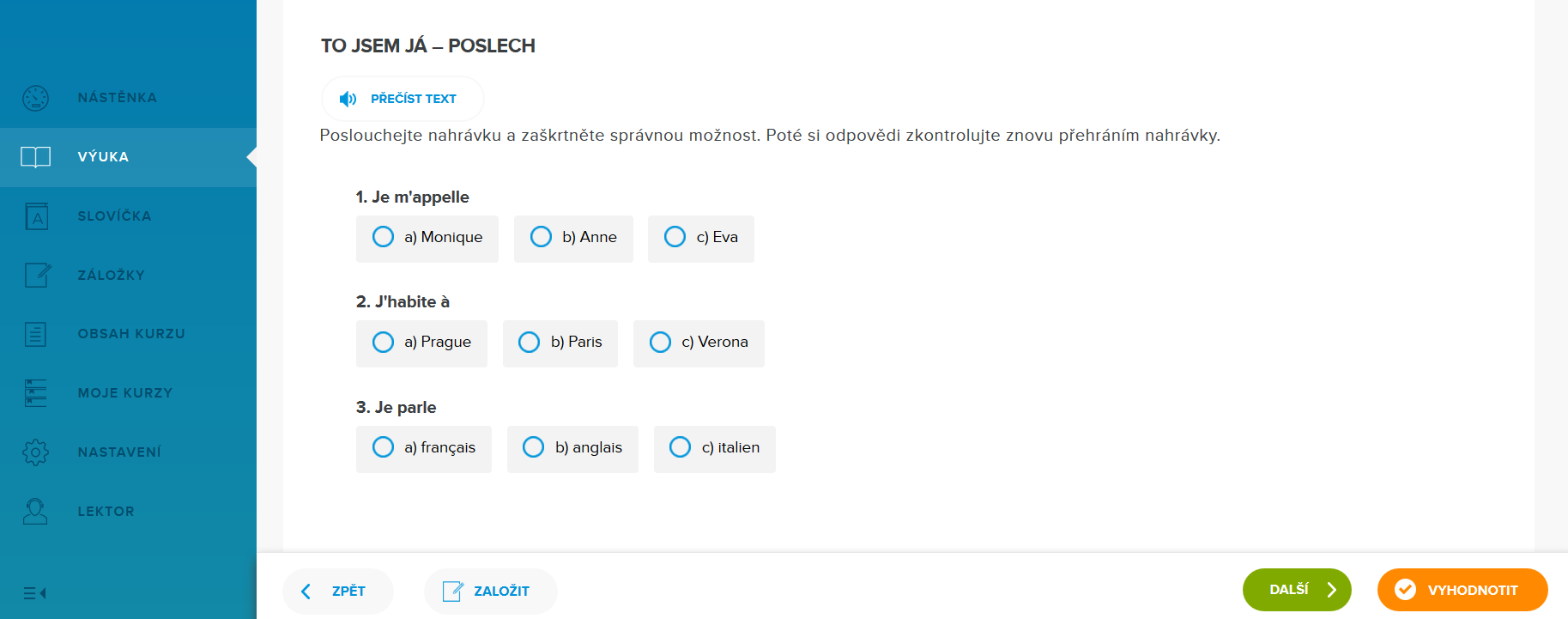Image resolution: width=1568 pixels, height=619 pixels.
Task: Open Slovíčka in the sidebar menu
Action: pyautogui.click(x=114, y=216)
